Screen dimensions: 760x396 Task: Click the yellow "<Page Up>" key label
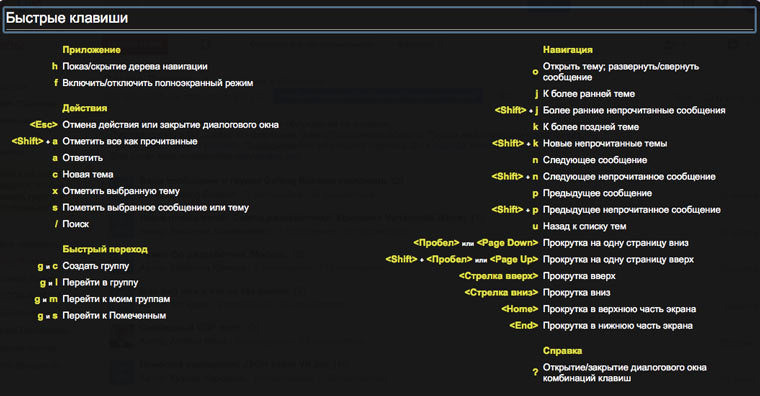pyautogui.click(x=514, y=259)
